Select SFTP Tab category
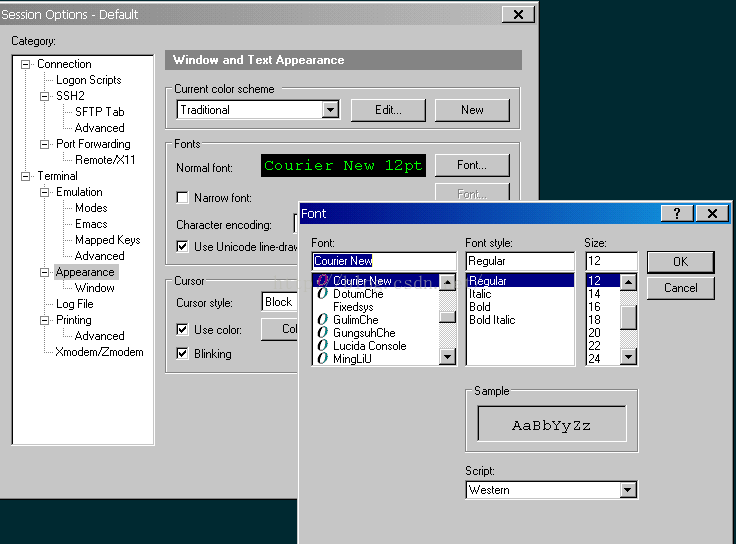Screen dimensions: 736x544 click(x=100, y=112)
